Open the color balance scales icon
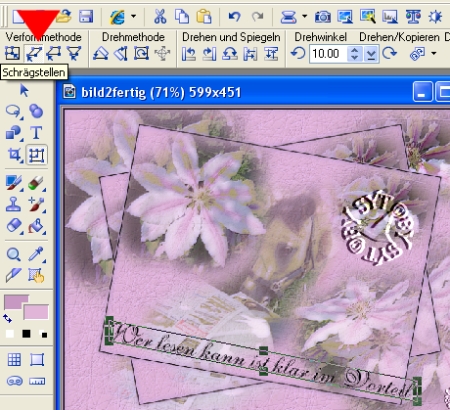This screenshot has height=410, width=450. [x=413, y=16]
